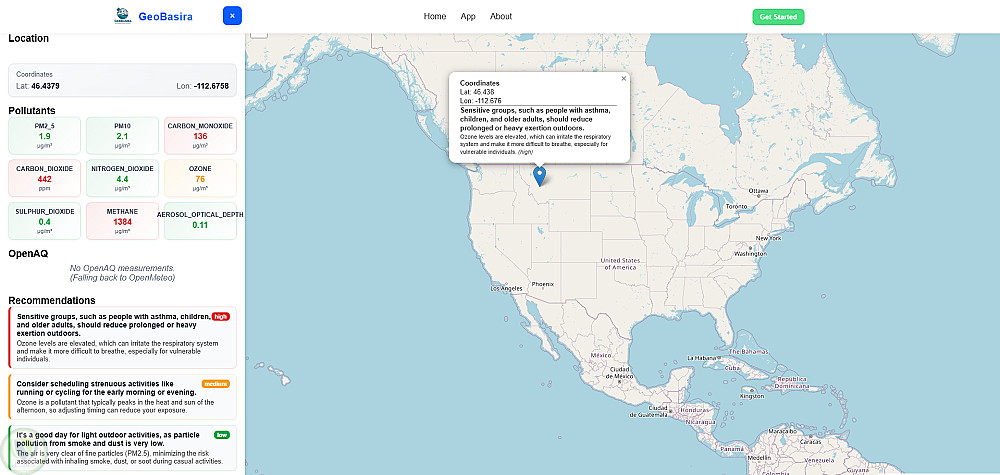
Task: Click the blue map location marker
Action: 540,176
